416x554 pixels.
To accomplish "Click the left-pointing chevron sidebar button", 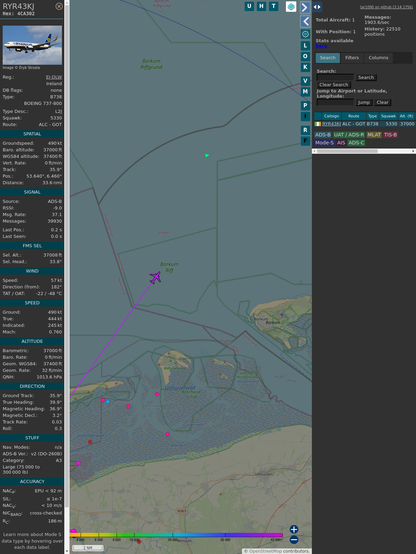I will click(305, 22).
